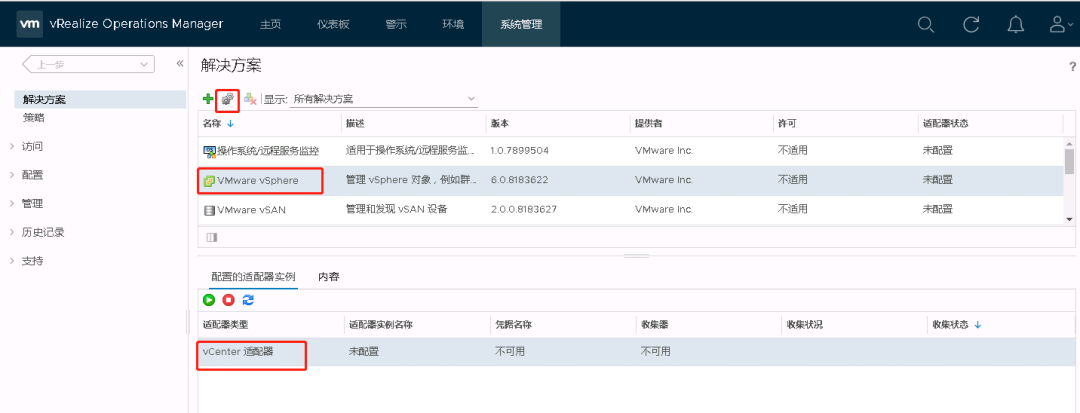This screenshot has width=1080, height=413.
Task: Click the green plus add solution icon
Action: (x=208, y=99)
